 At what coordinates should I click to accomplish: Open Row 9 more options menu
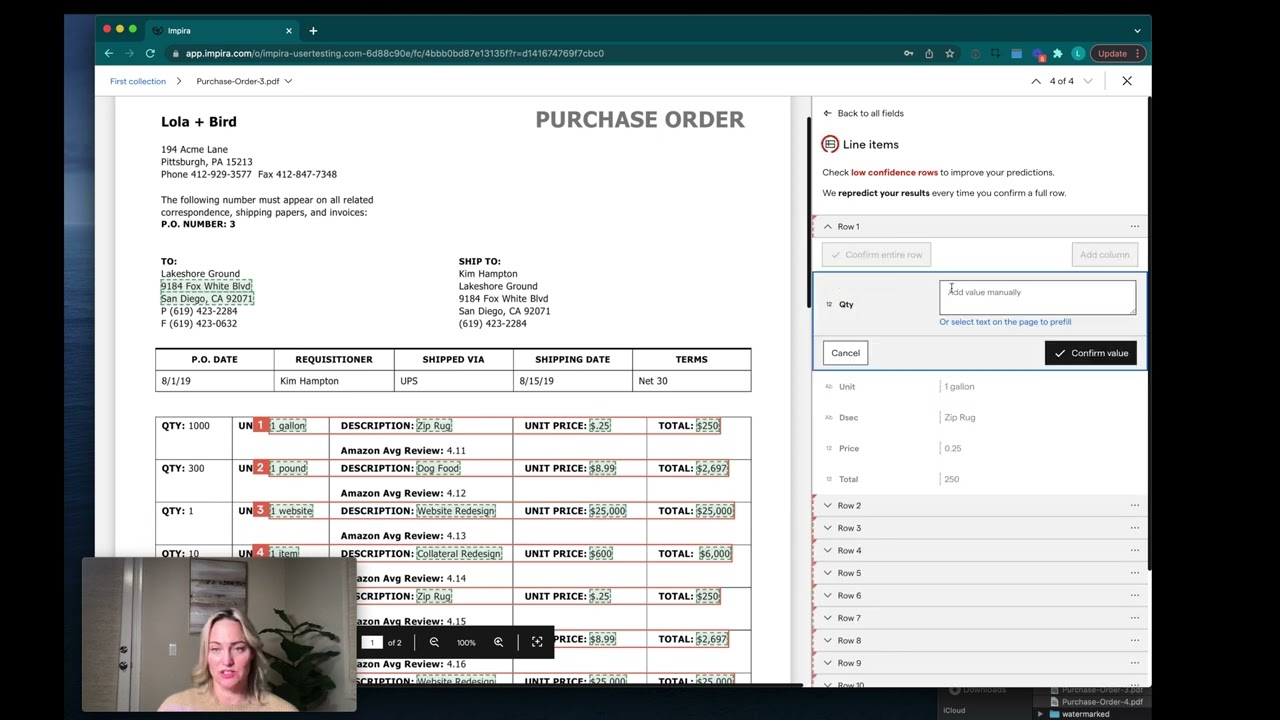pyautogui.click(x=1134, y=663)
